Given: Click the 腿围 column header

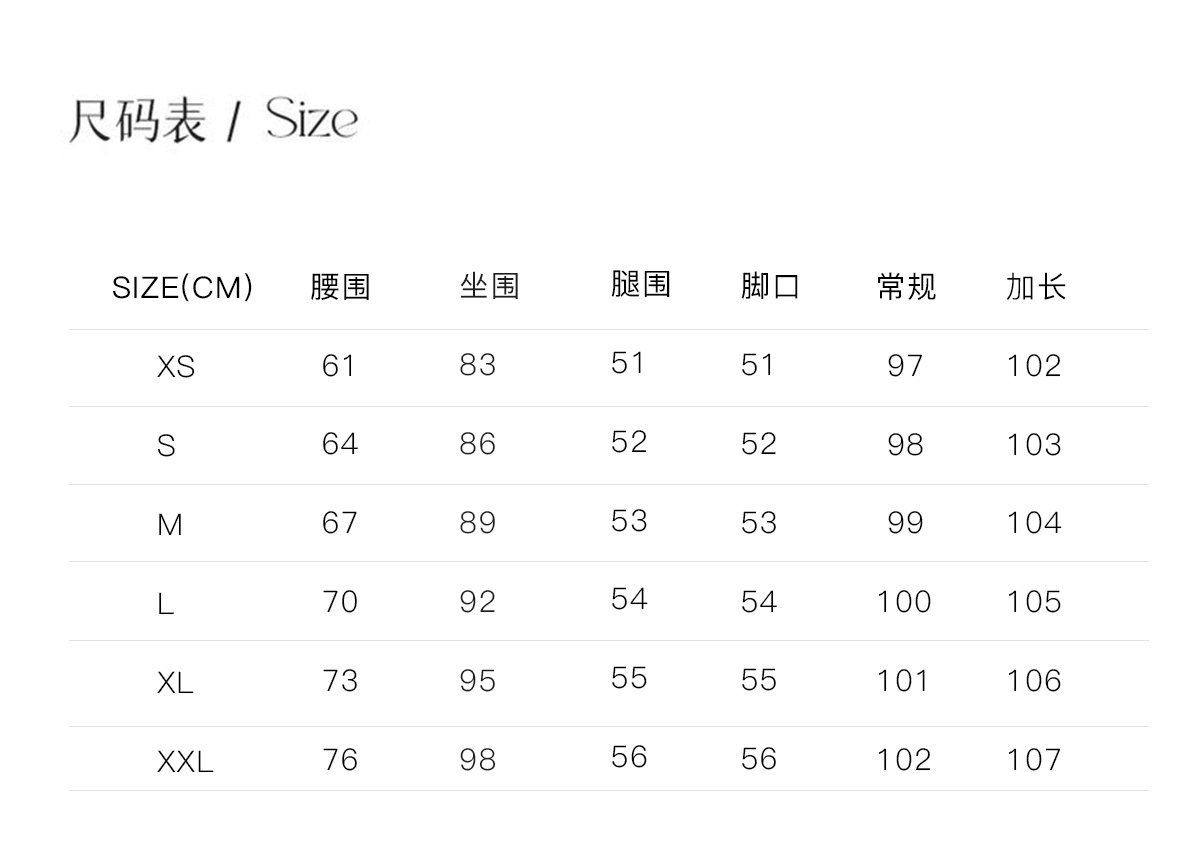Looking at the screenshot, I should [640, 285].
